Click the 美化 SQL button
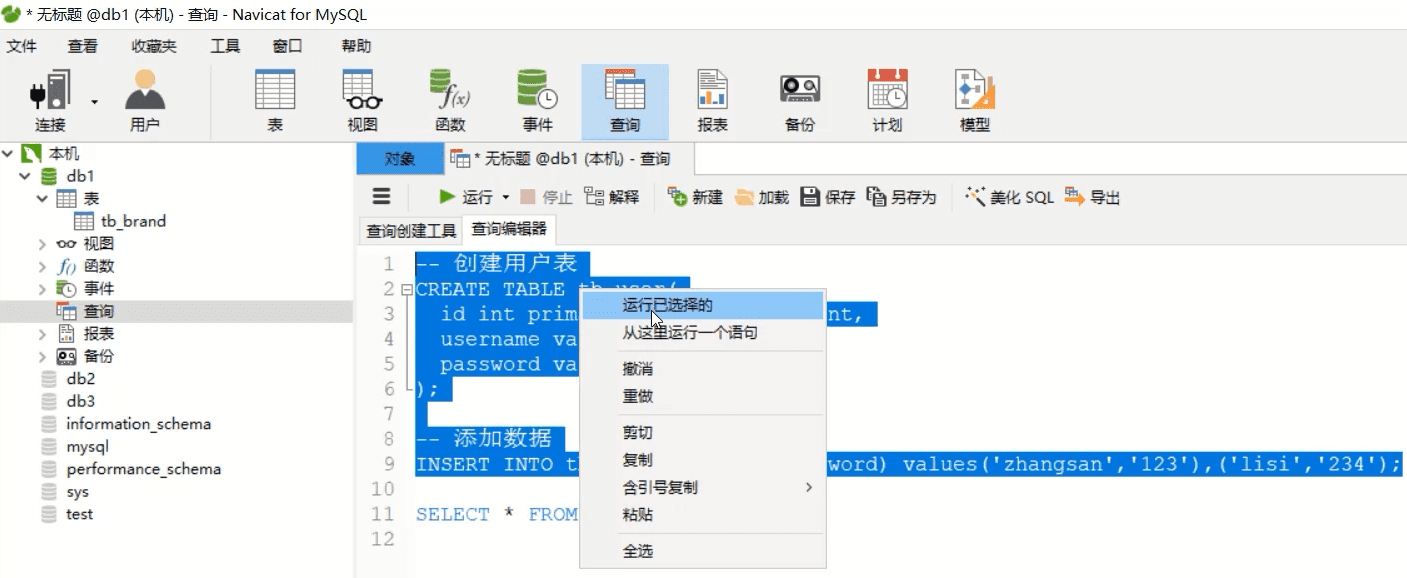1407x578 pixels. pyautogui.click(x=1009, y=198)
